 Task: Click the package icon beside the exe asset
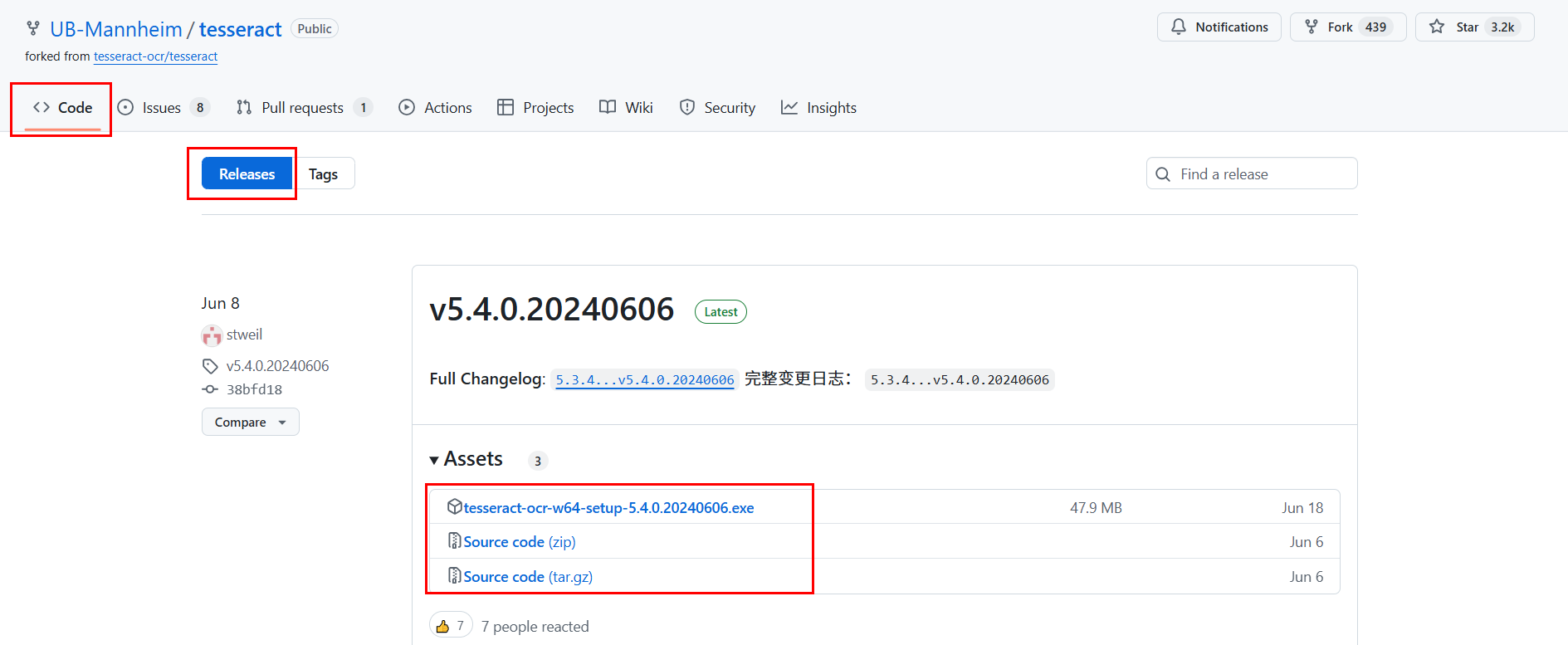click(x=454, y=506)
